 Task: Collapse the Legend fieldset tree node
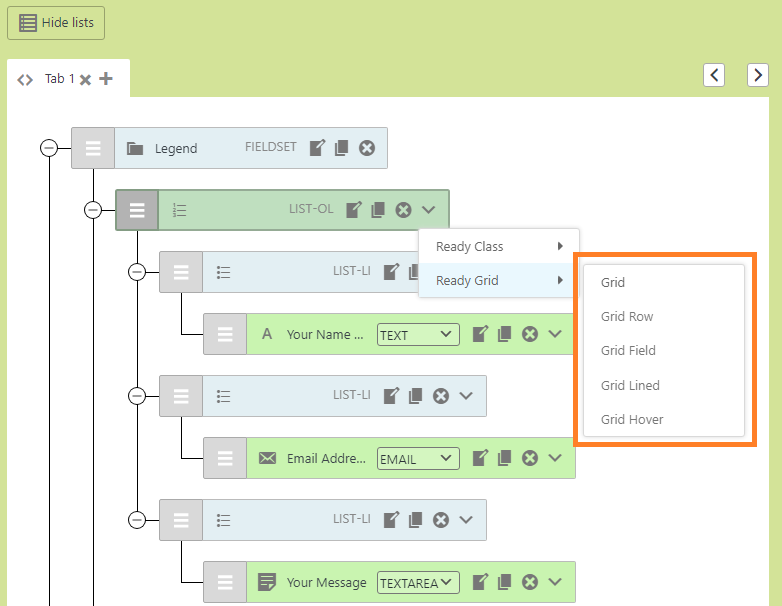click(x=49, y=148)
